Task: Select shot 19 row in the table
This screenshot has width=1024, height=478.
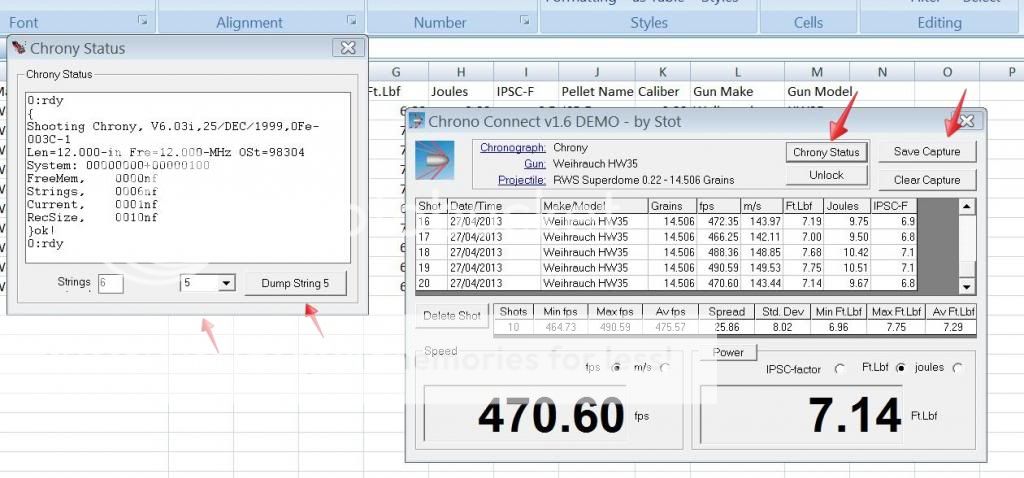Action: pos(667,268)
